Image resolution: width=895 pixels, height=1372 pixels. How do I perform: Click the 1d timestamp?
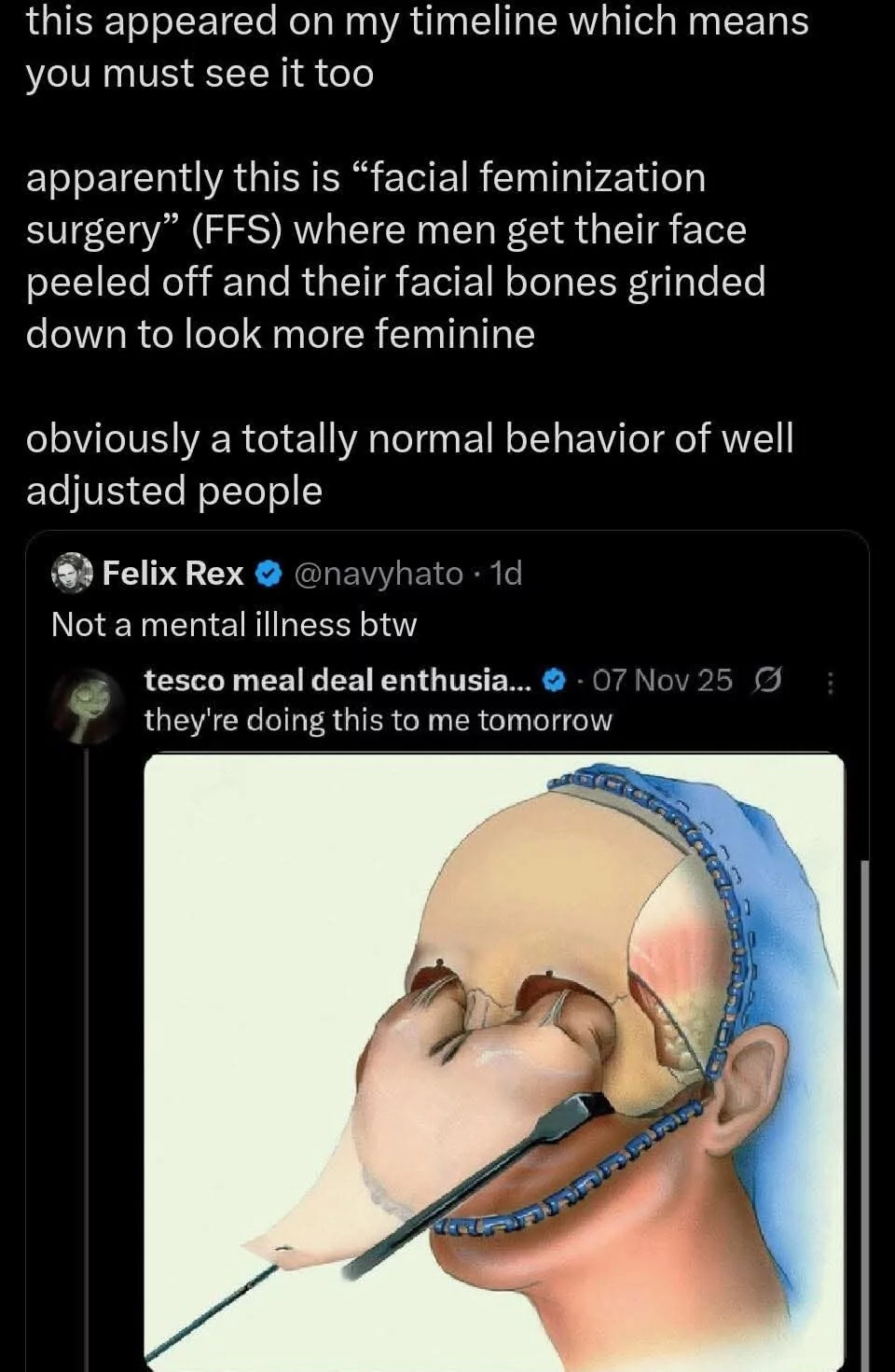click(x=506, y=574)
